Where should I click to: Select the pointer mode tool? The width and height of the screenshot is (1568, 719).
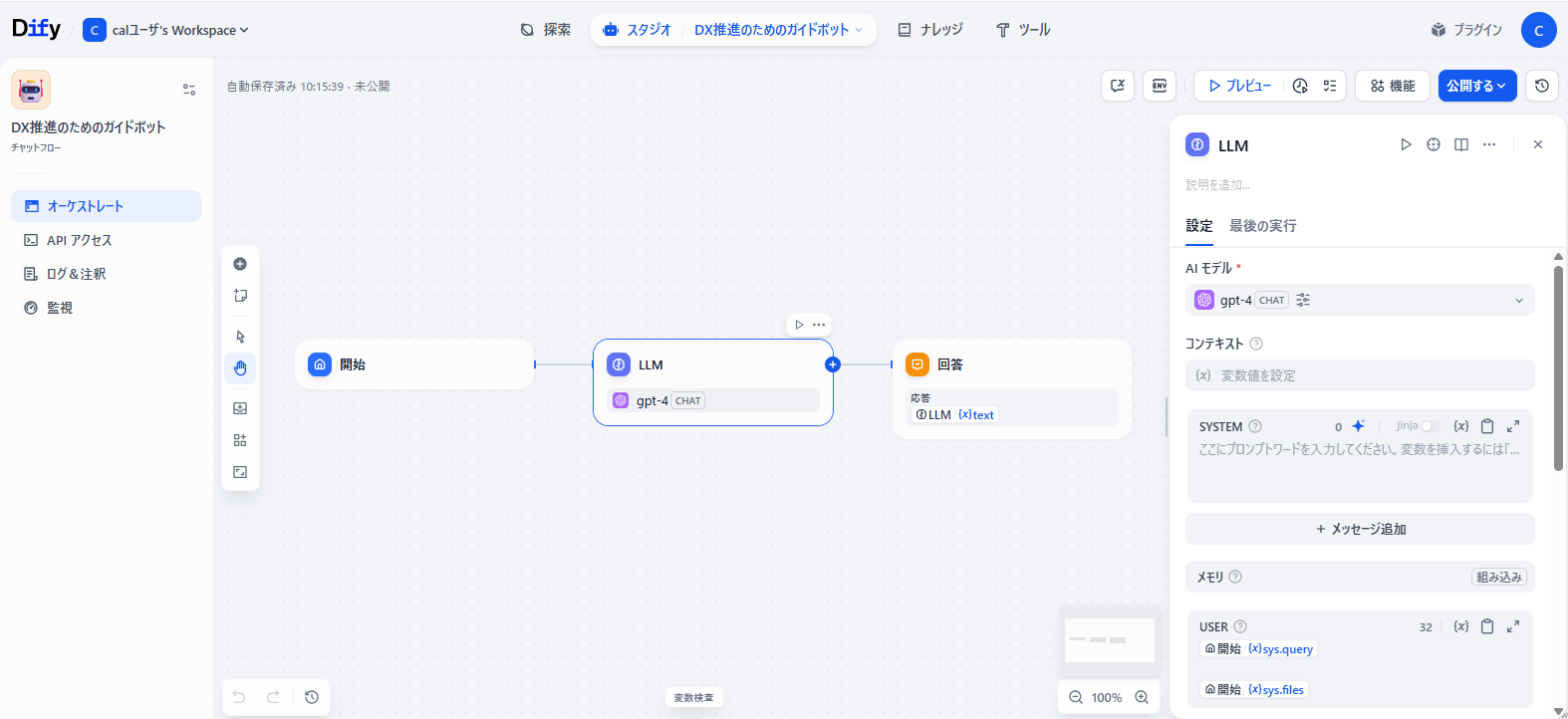240,337
